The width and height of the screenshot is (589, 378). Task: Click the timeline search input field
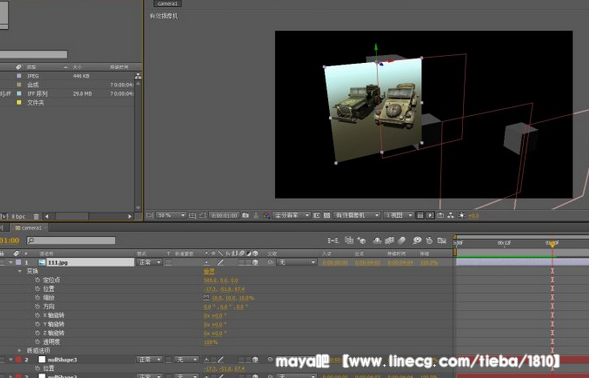71,240
